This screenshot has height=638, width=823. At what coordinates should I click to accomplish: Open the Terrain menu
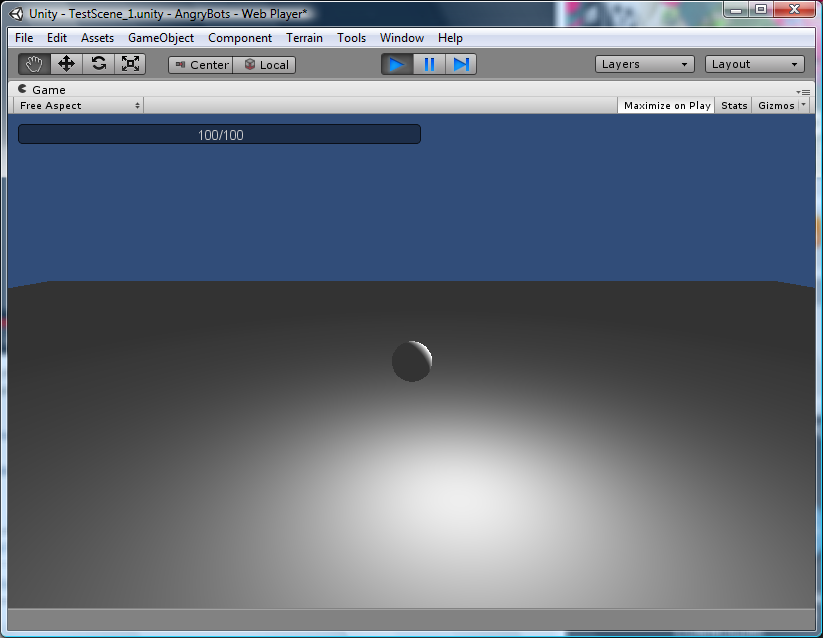[304, 38]
